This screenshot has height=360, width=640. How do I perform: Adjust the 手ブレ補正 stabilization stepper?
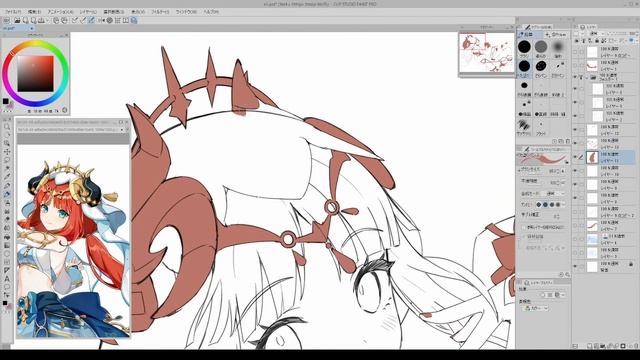(x=558, y=216)
